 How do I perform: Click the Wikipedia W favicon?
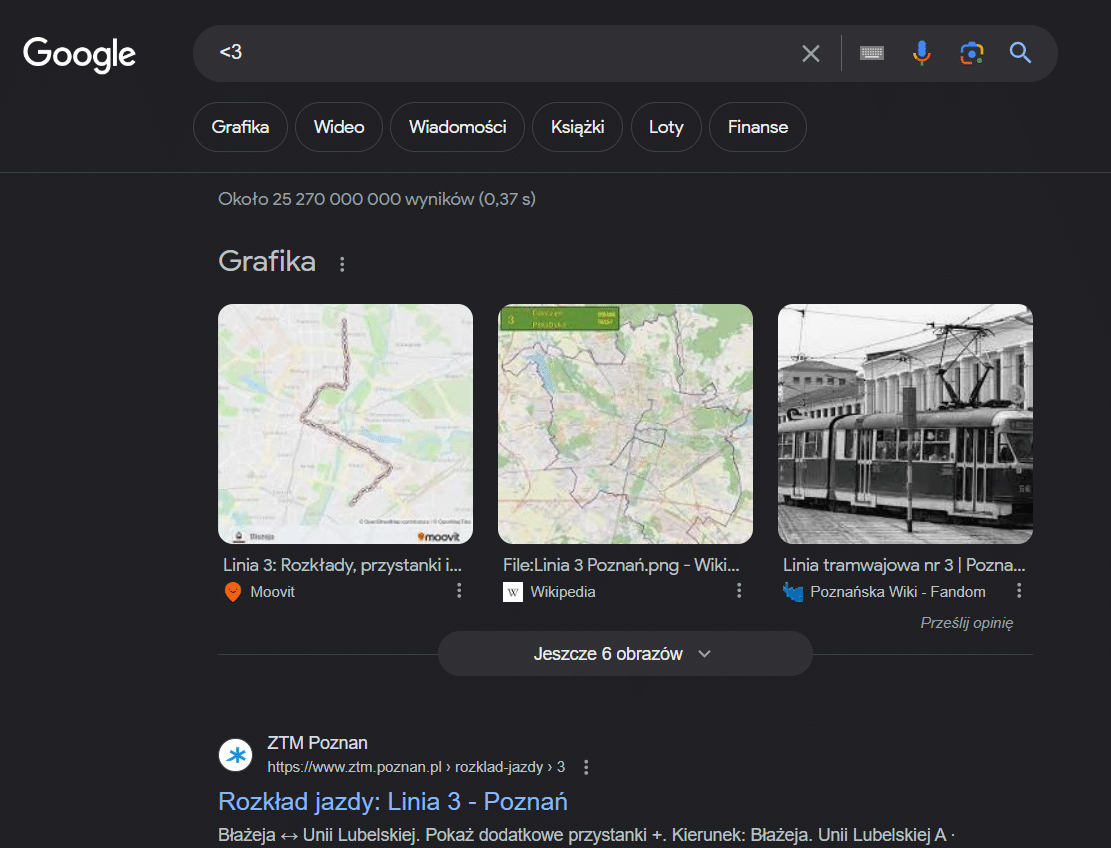click(512, 592)
